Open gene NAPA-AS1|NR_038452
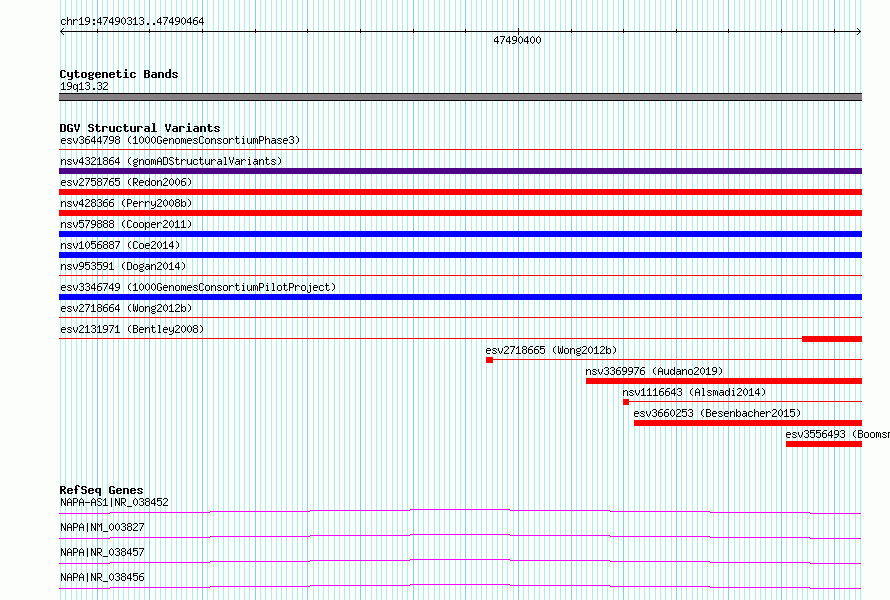Viewport: 890px width, 600px height. pyautogui.click(x=114, y=502)
